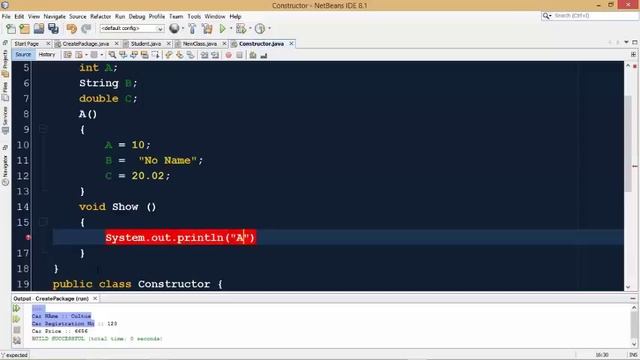The height and width of the screenshot is (360, 640).
Task: Switch to History view button
Action: click(x=47, y=55)
